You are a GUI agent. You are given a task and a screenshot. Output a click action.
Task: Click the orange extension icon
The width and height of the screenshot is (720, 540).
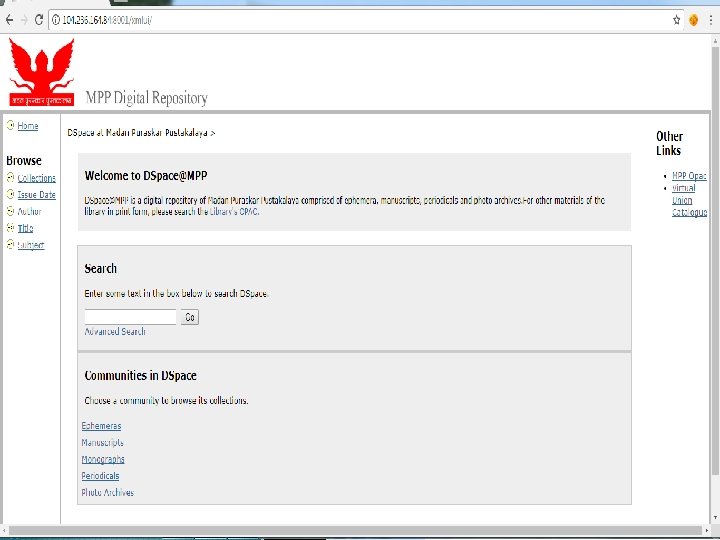[x=693, y=20]
